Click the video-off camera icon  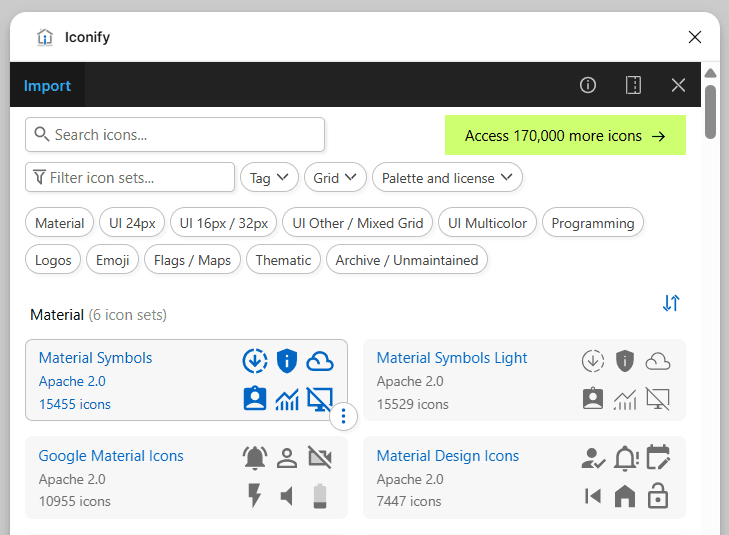[320, 457]
